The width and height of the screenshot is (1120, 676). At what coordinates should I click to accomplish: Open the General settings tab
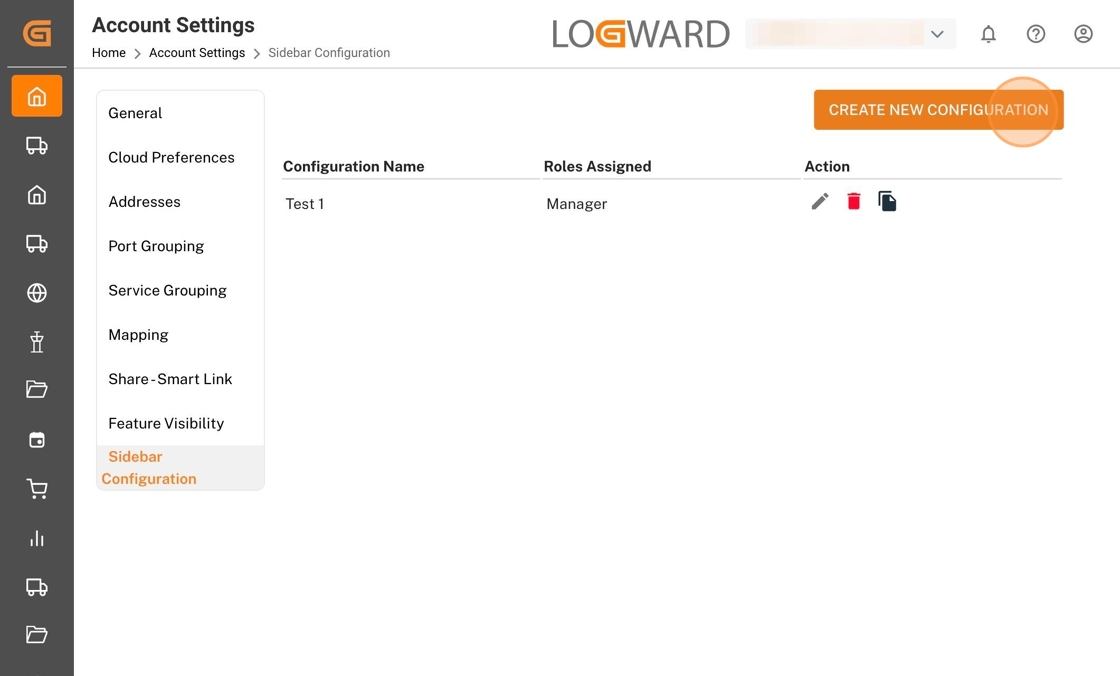tap(180, 113)
